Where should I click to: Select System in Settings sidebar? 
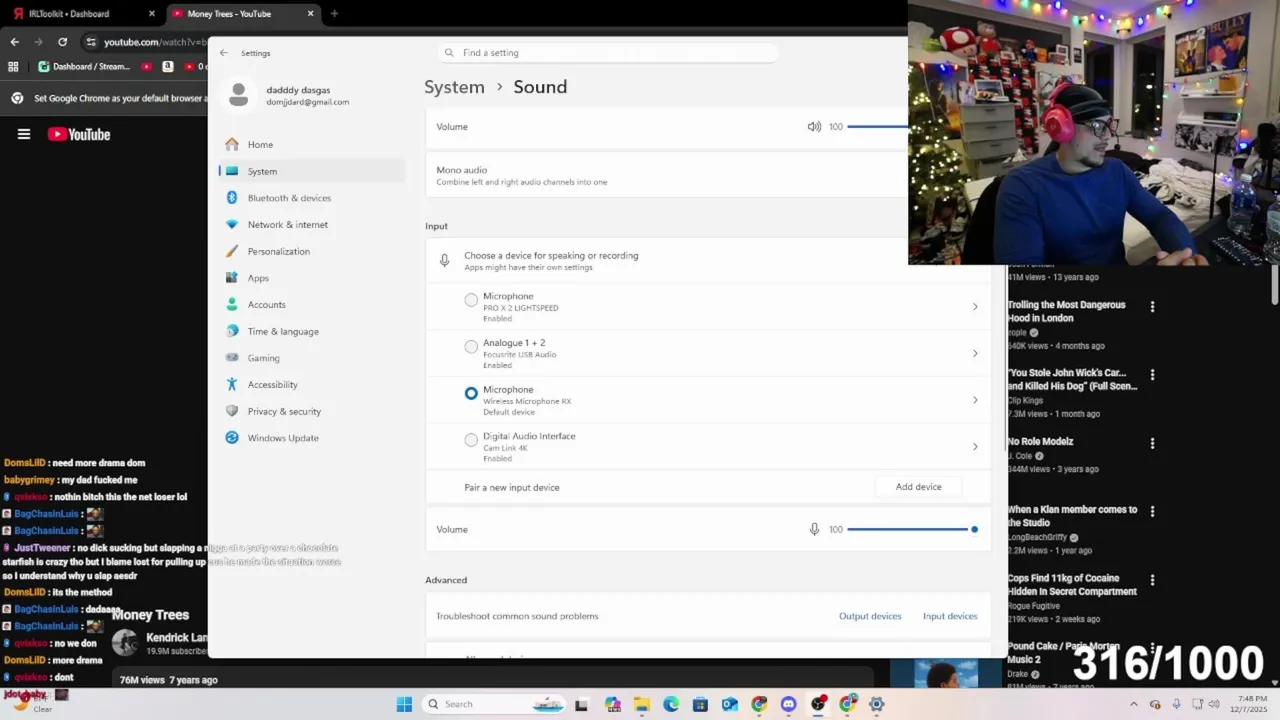pos(311,171)
